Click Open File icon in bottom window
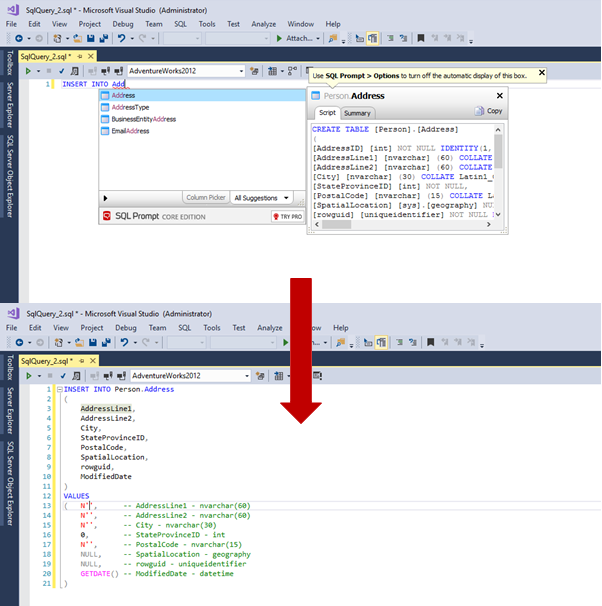 pyautogui.click(x=80, y=342)
